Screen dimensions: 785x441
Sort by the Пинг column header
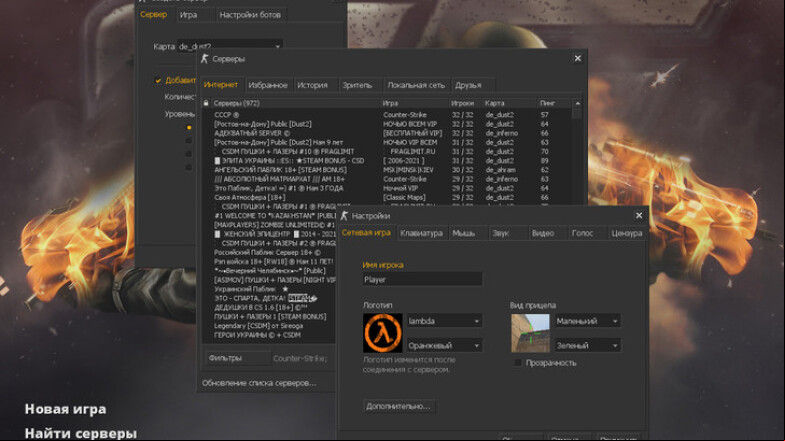coord(554,103)
